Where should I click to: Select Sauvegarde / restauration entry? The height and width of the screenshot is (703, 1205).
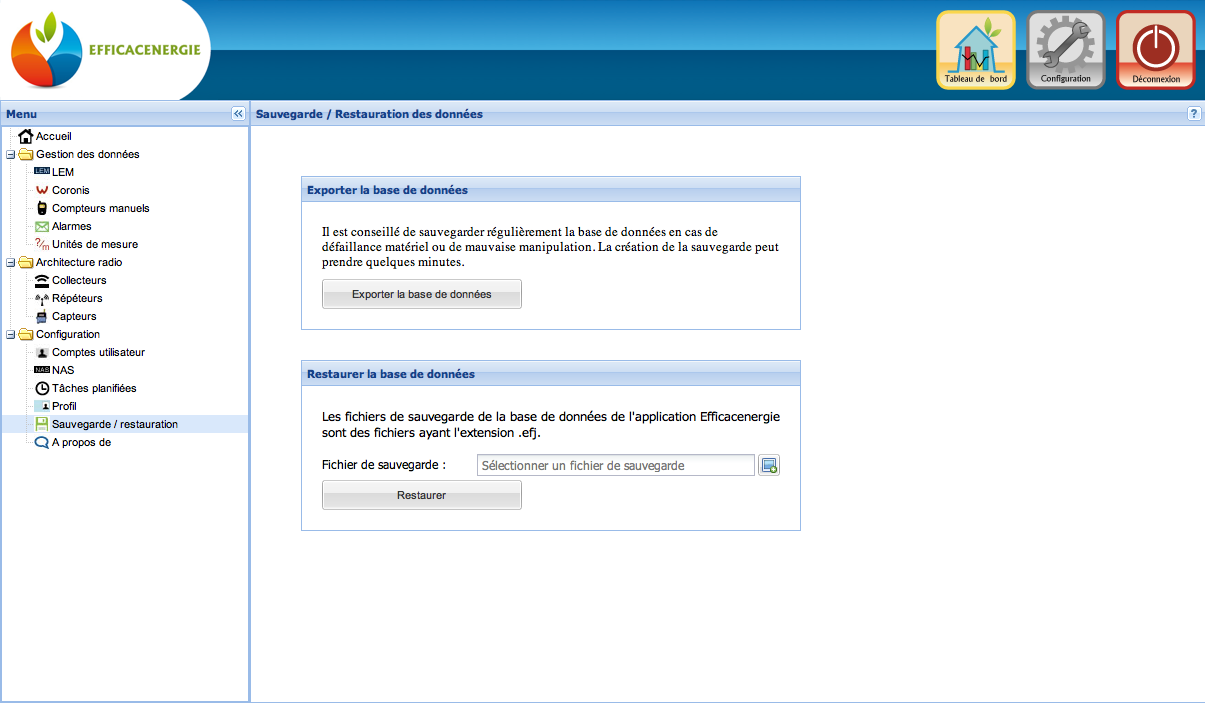tap(115, 424)
